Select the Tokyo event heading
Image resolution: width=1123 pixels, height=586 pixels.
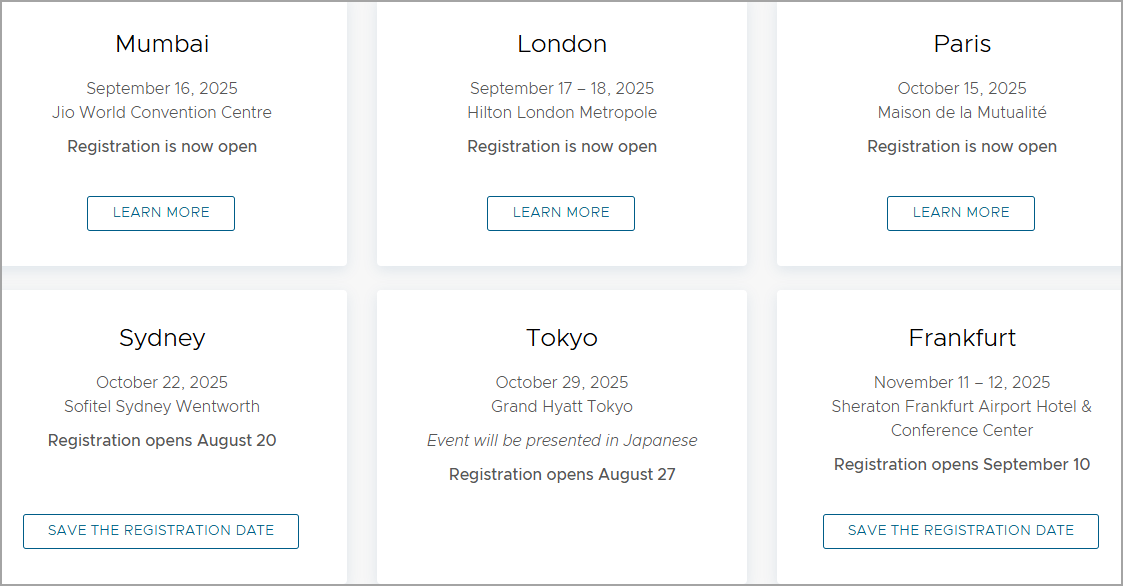click(562, 338)
